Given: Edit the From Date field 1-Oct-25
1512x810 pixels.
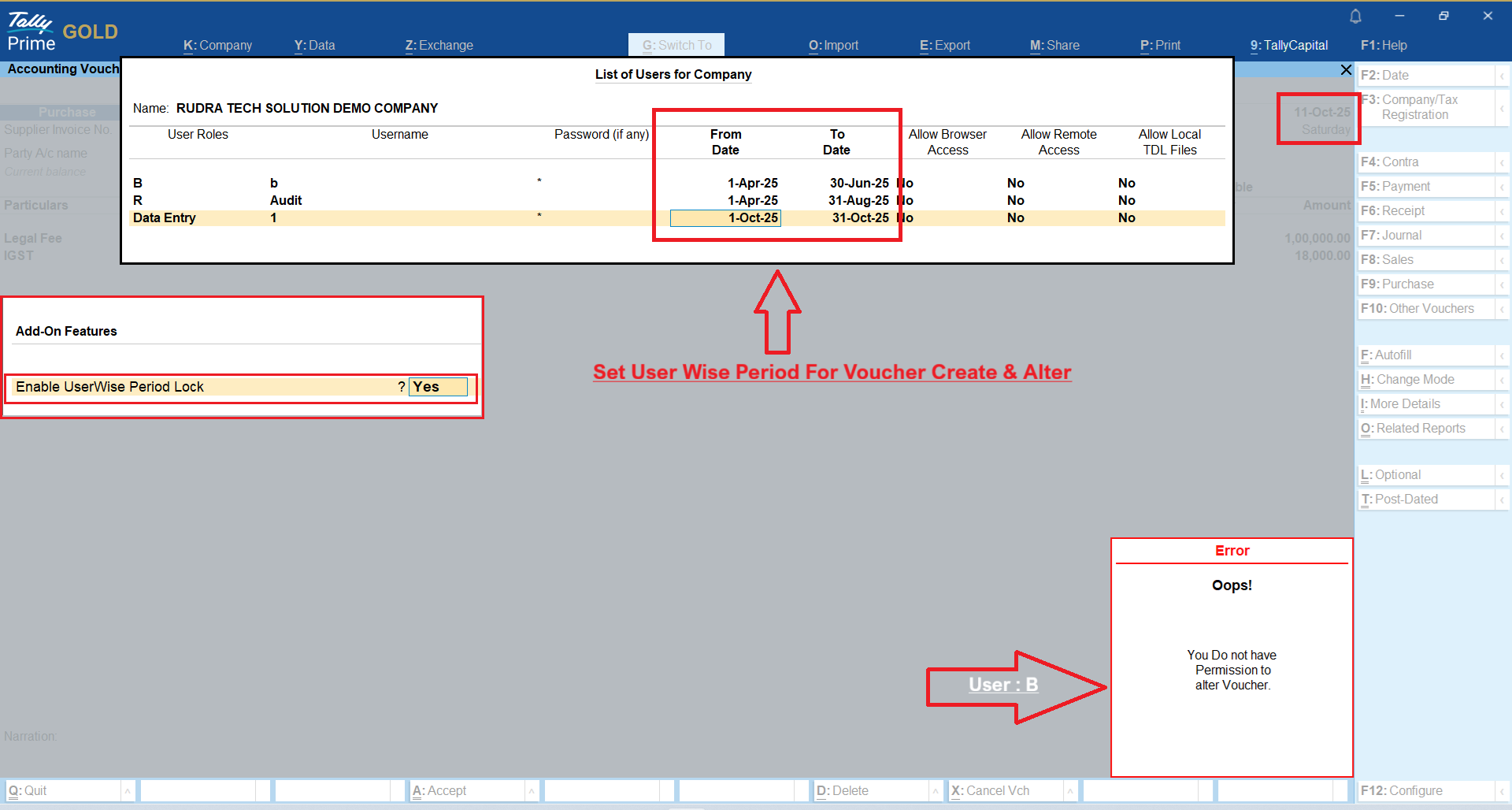Looking at the screenshot, I should 725,218.
